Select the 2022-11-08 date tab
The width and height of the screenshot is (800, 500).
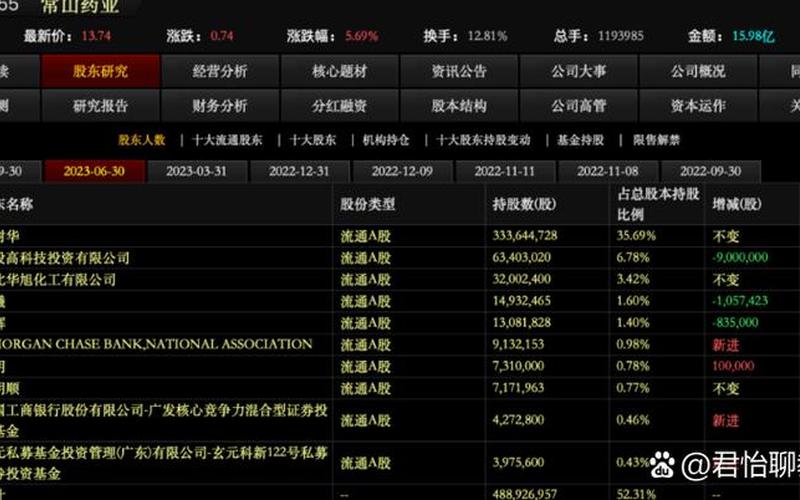(x=608, y=171)
